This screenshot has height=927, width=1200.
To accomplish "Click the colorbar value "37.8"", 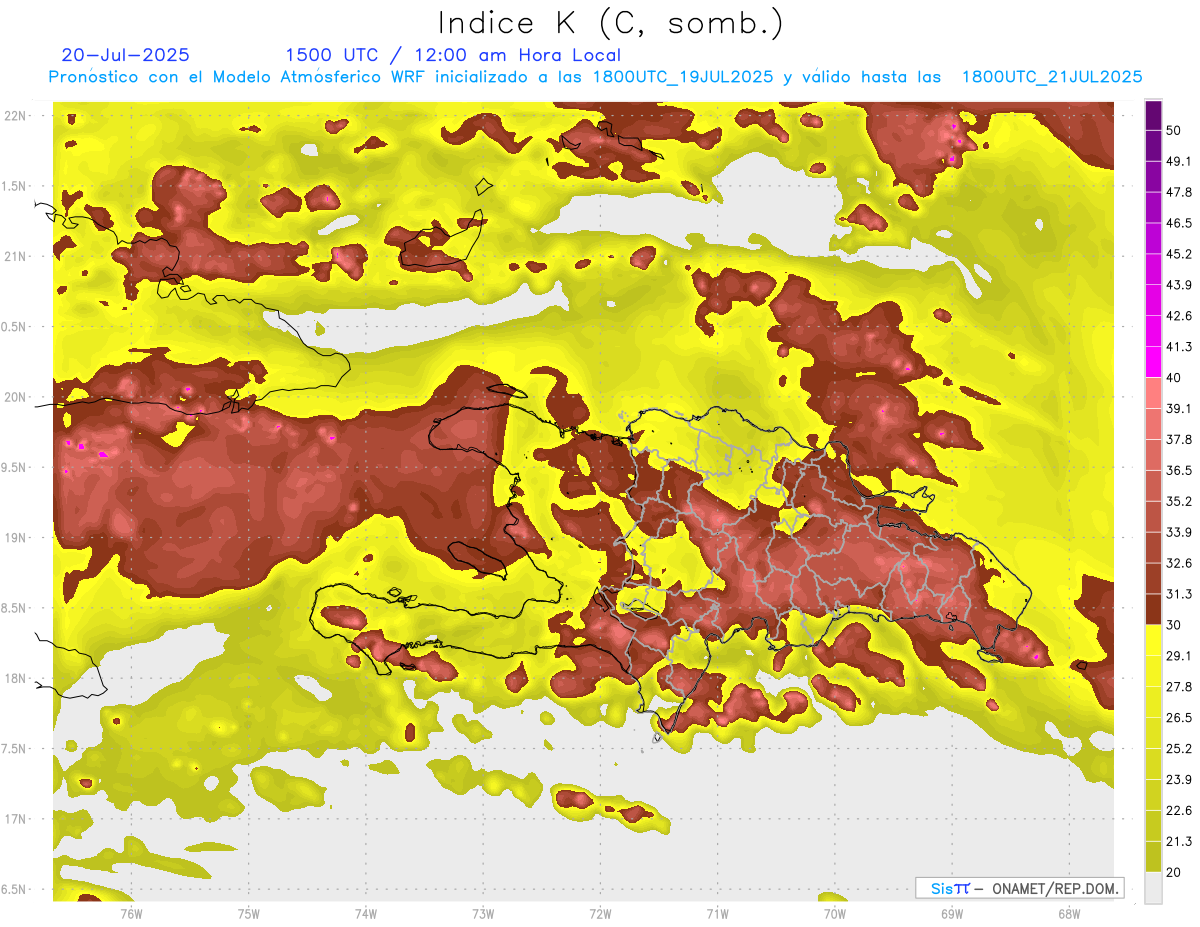I will tap(1178, 439).
